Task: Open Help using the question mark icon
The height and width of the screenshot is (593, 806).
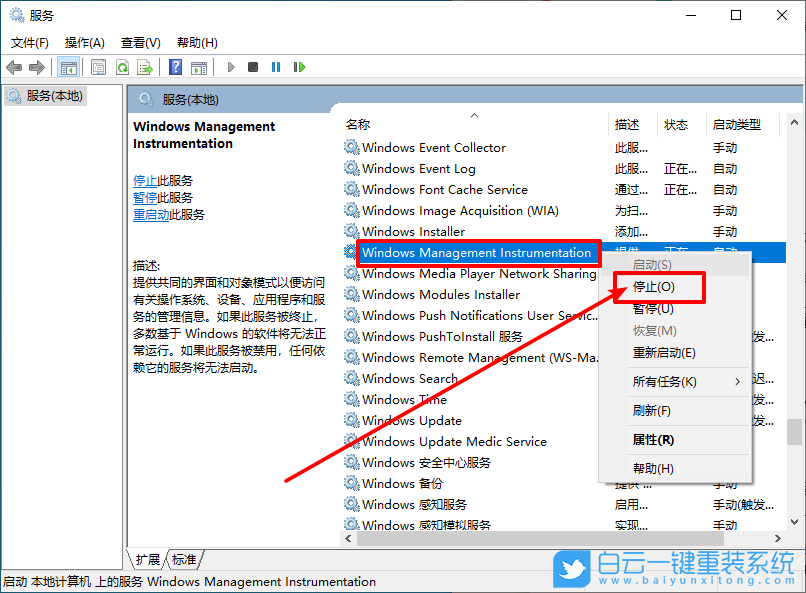Action: pos(177,67)
